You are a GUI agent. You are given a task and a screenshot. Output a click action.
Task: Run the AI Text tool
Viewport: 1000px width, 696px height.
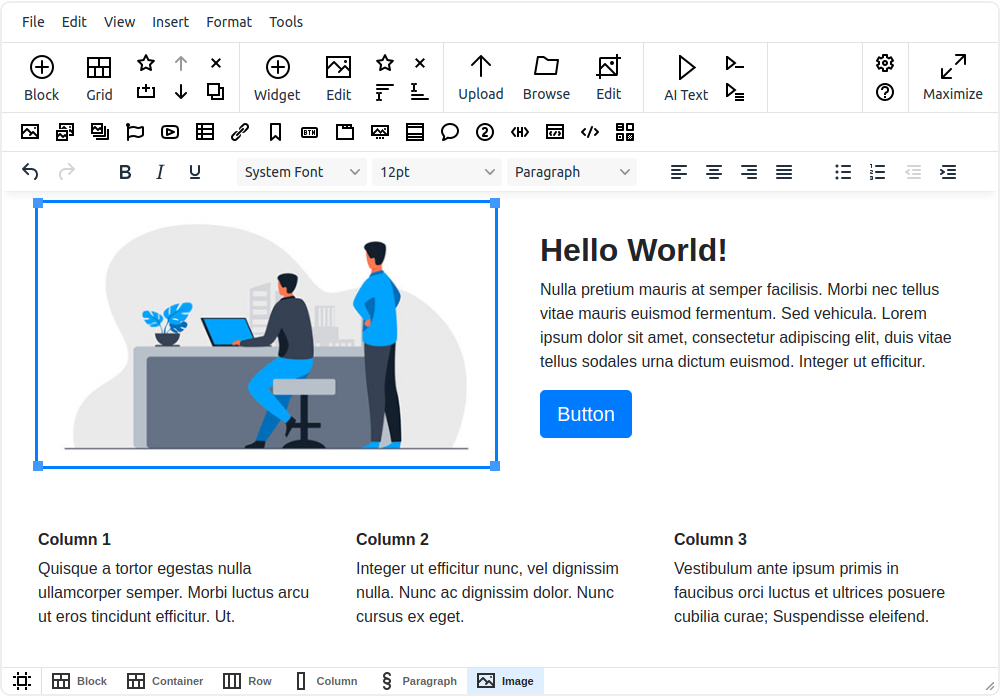[x=686, y=78]
